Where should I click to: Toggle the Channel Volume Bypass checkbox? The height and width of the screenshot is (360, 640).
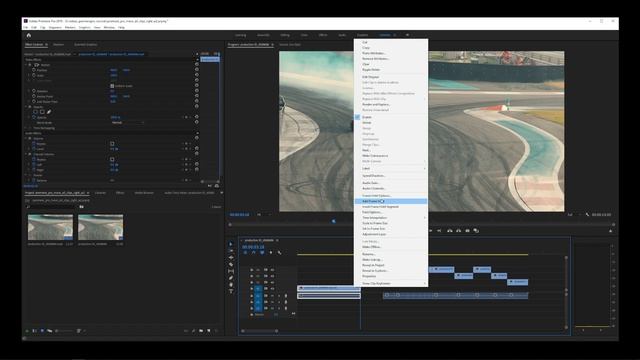(x=112, y=160)
